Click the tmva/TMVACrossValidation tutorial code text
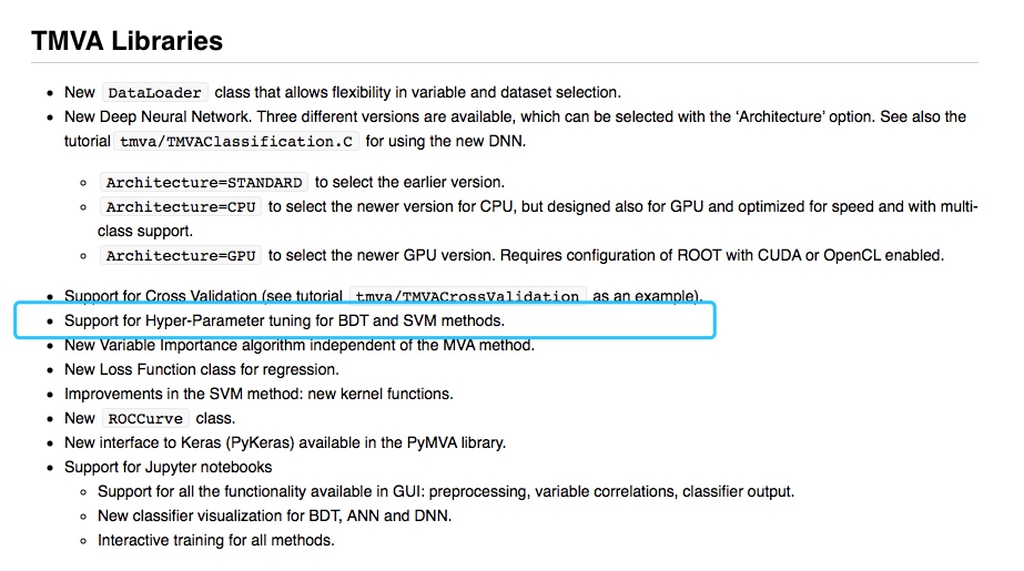The width and height of the screenshot is (1024, 571). [468, 296]
